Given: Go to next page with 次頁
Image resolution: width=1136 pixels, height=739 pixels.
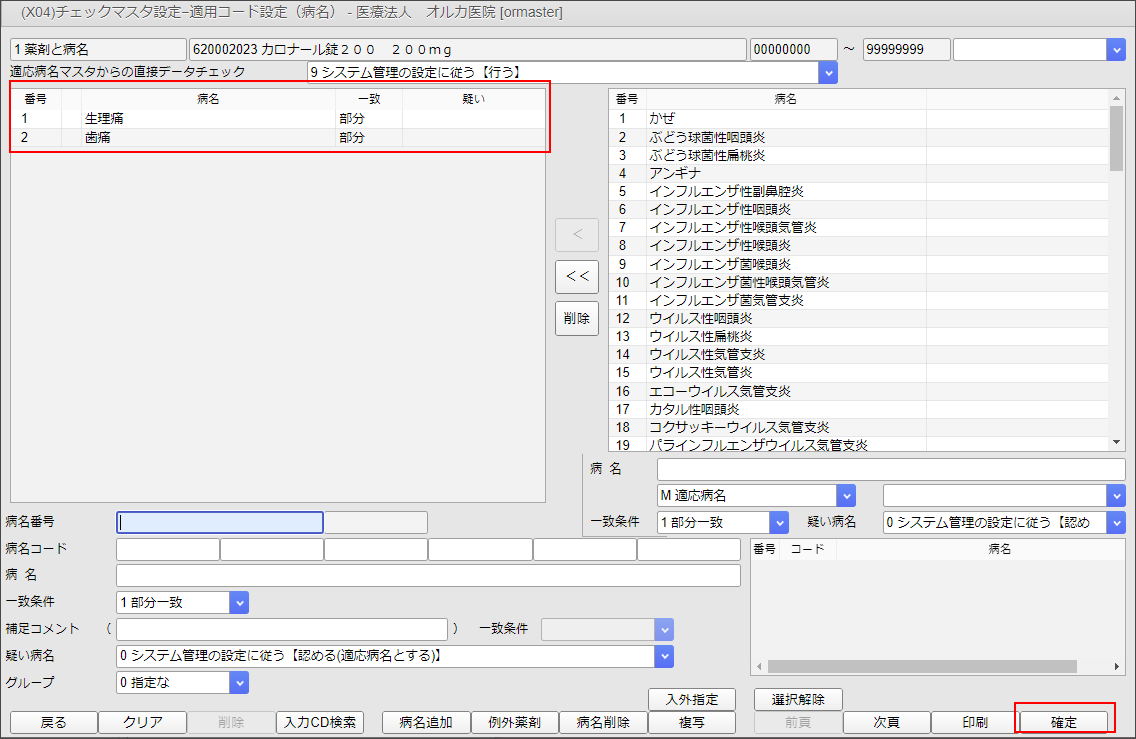Looking at the screenshot, I should (886, 722).
